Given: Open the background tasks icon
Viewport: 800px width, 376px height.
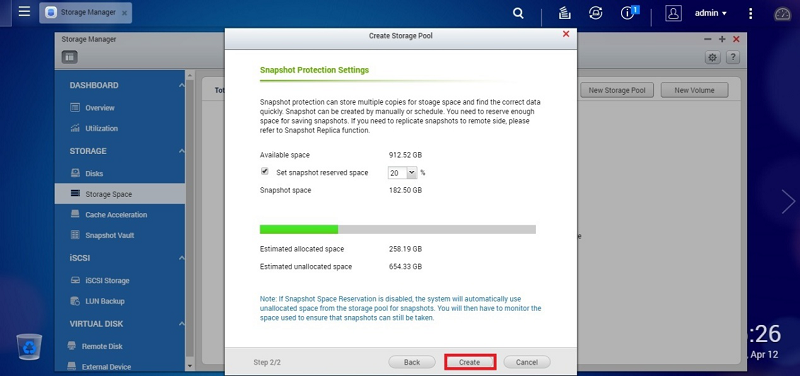Looking at the screenshot, I should 564,14.
